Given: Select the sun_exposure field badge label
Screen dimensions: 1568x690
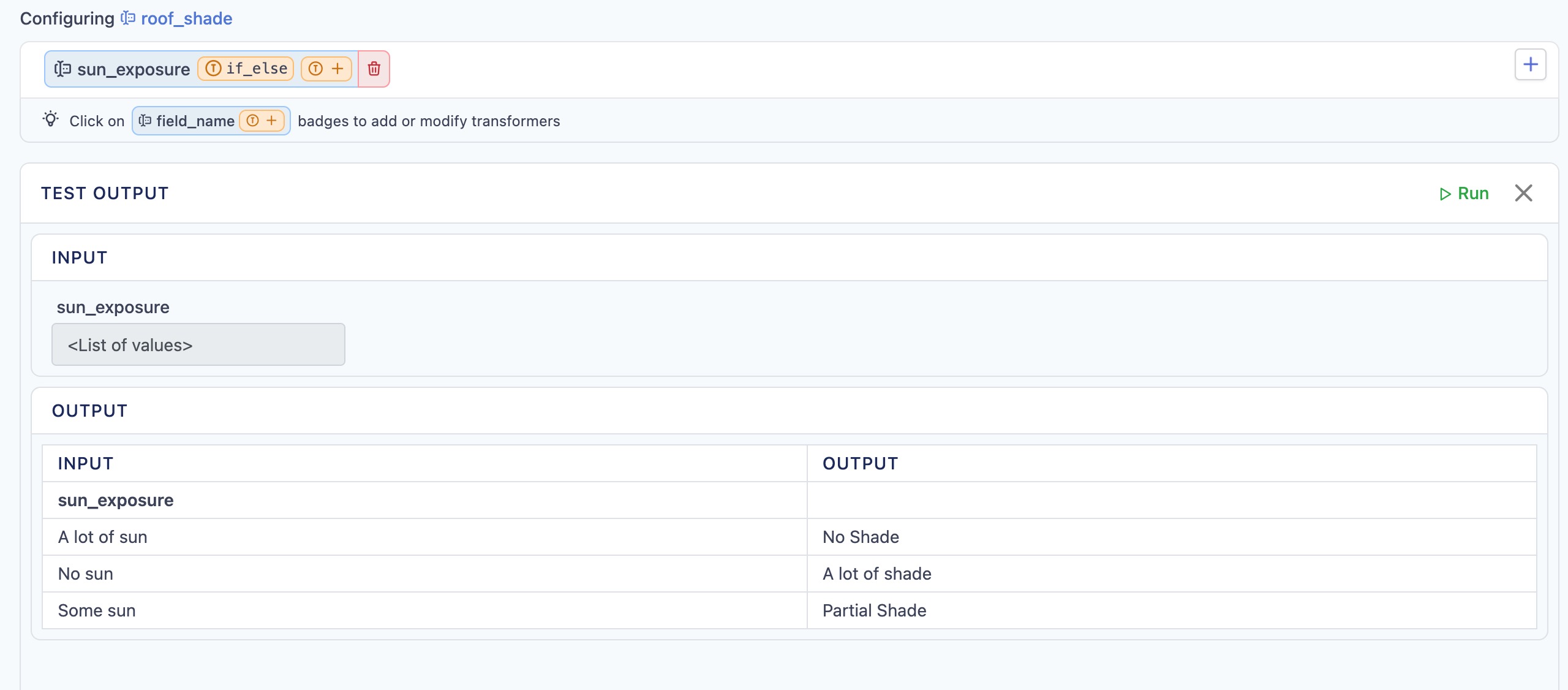Looking at the screenshot, I should pyautogui.click(x=134, y=69).
